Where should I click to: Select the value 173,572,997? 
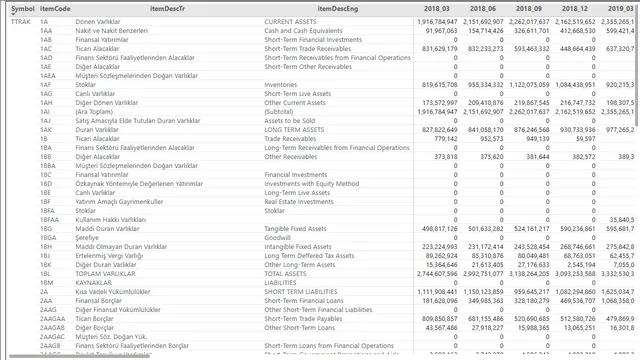point(440,102)
